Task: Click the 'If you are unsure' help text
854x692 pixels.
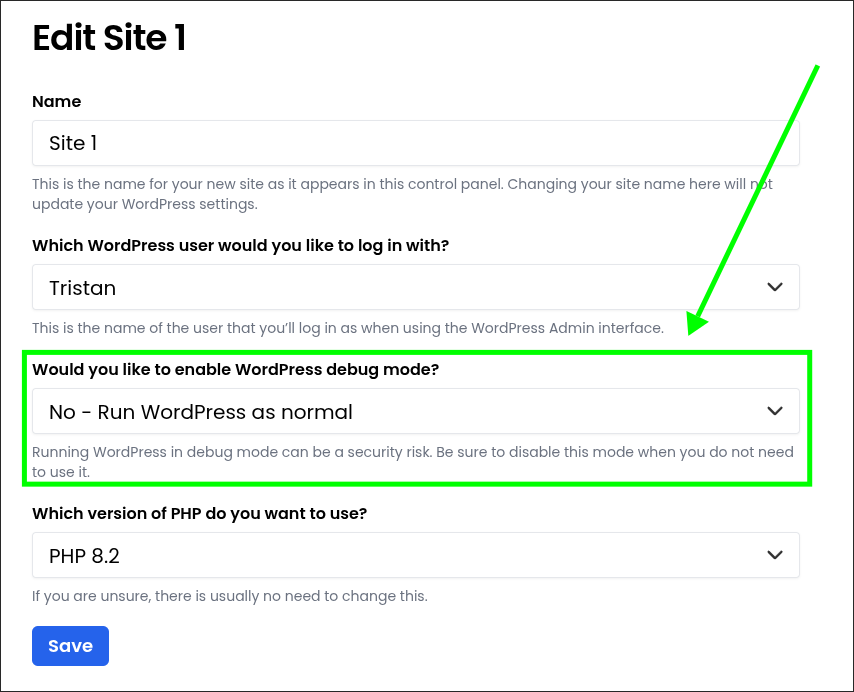Action: (230, 596)
